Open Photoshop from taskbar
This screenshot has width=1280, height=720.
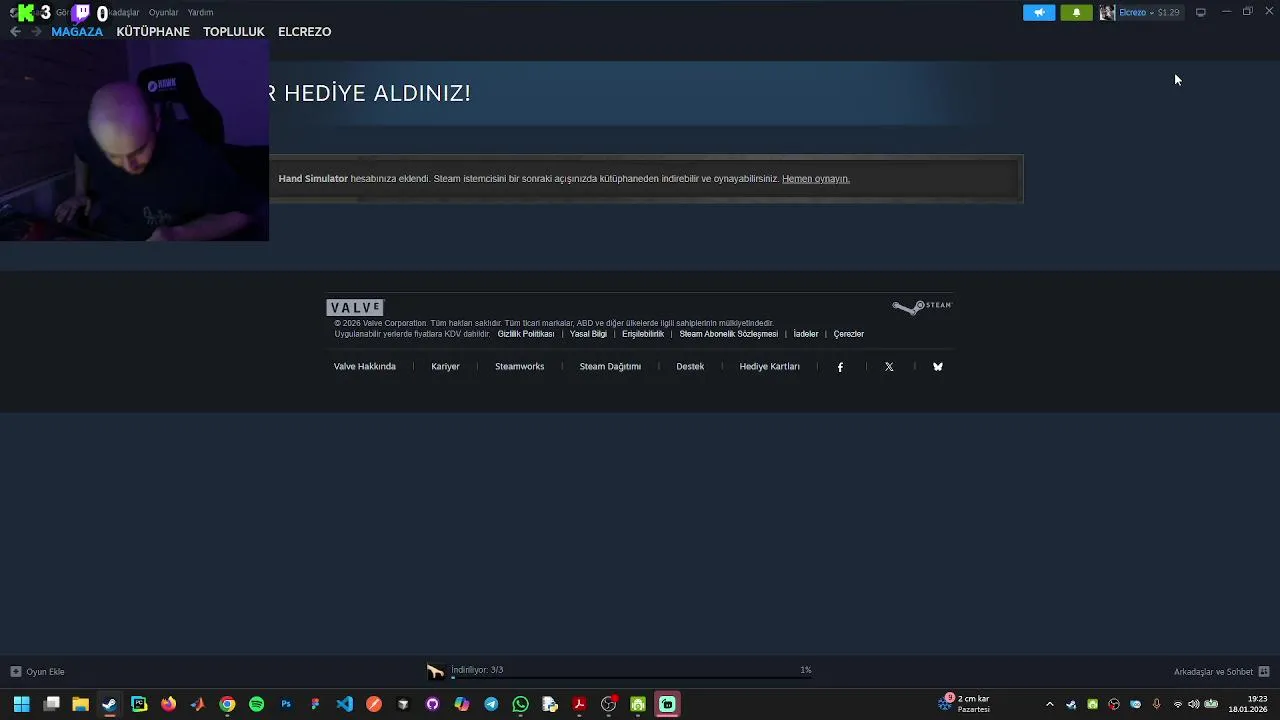click(x=286, y=704)
